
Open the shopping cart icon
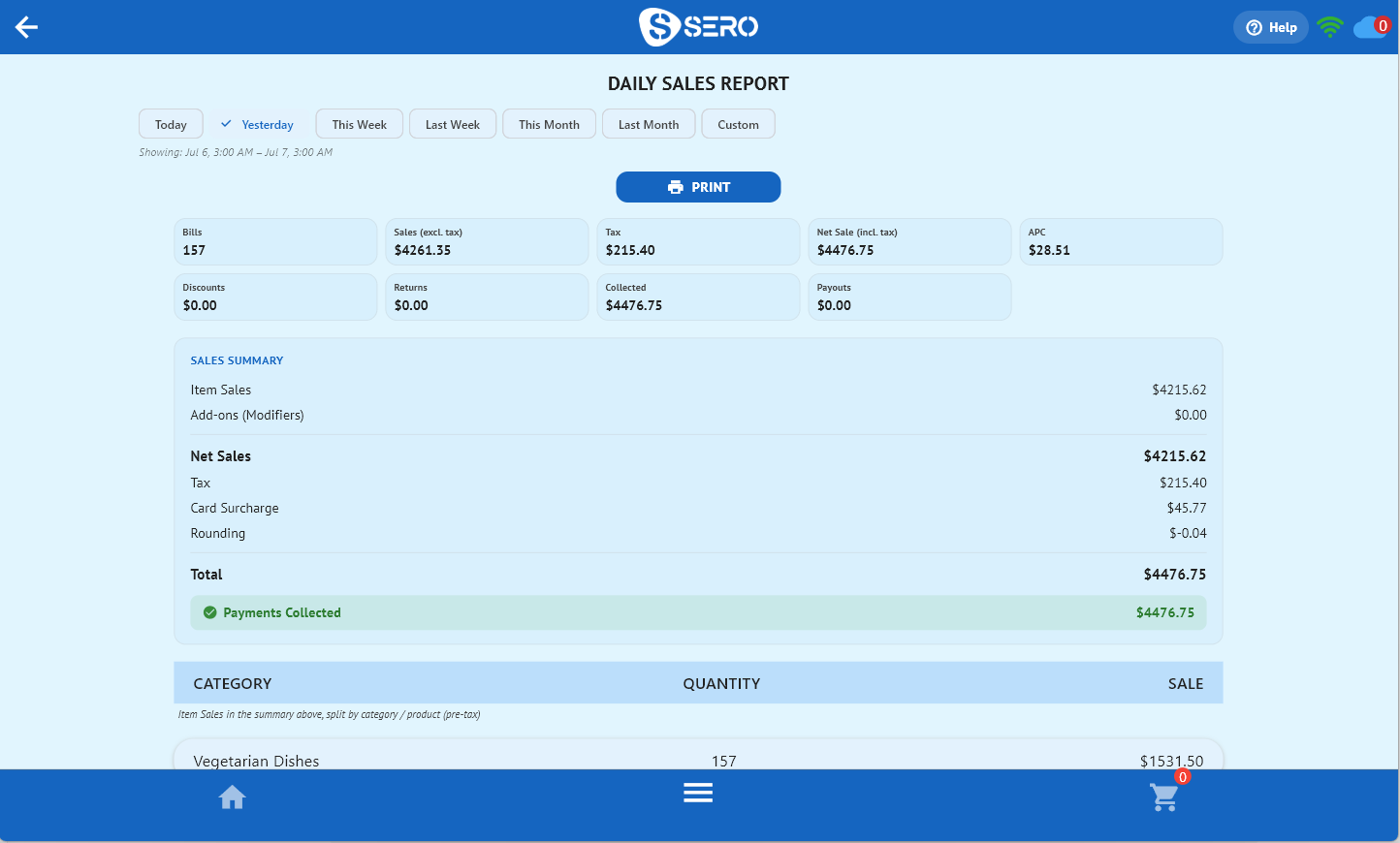pyautogui.click(x=1164, y=797)
